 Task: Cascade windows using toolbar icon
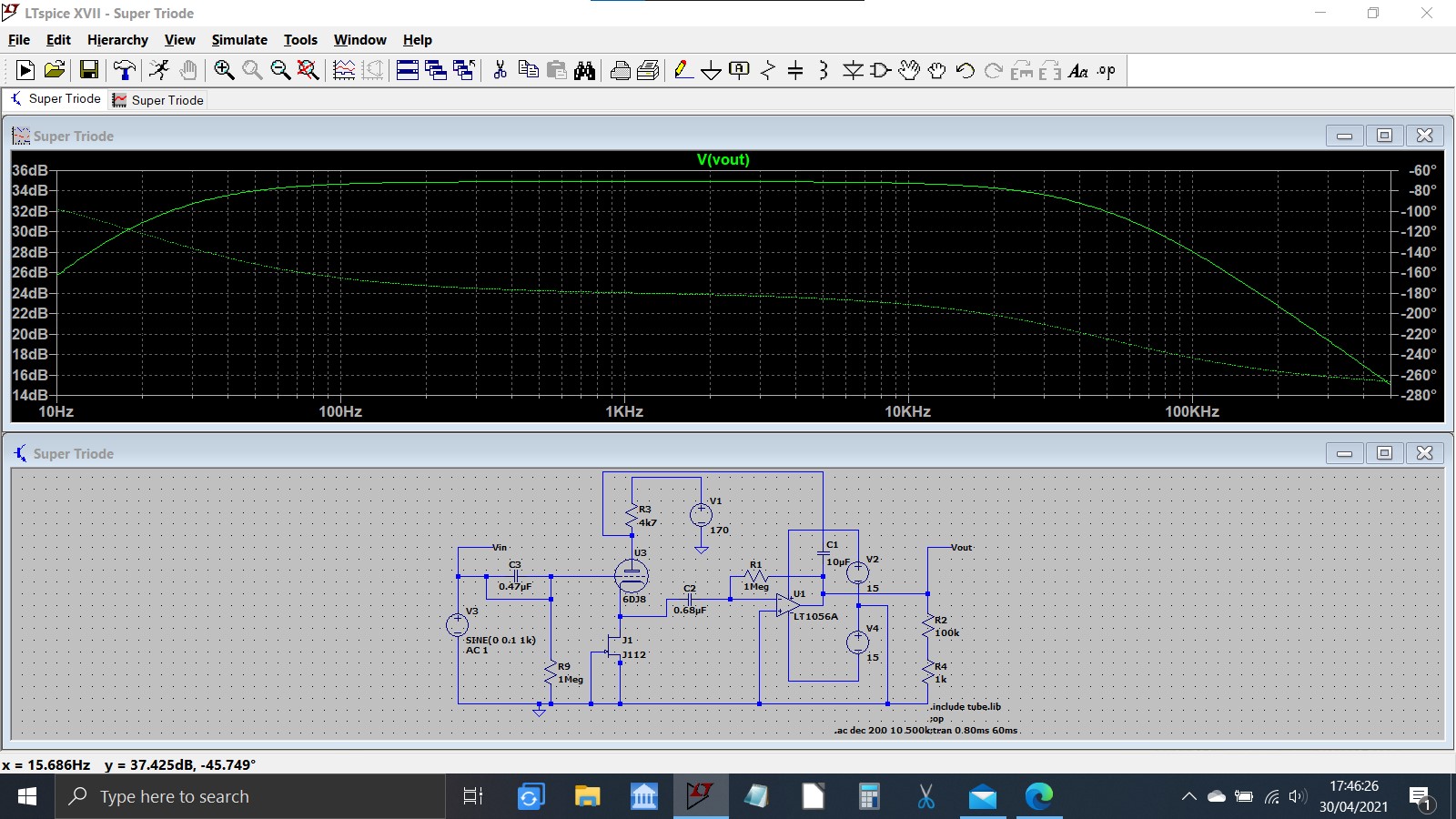tap(436, 70)
